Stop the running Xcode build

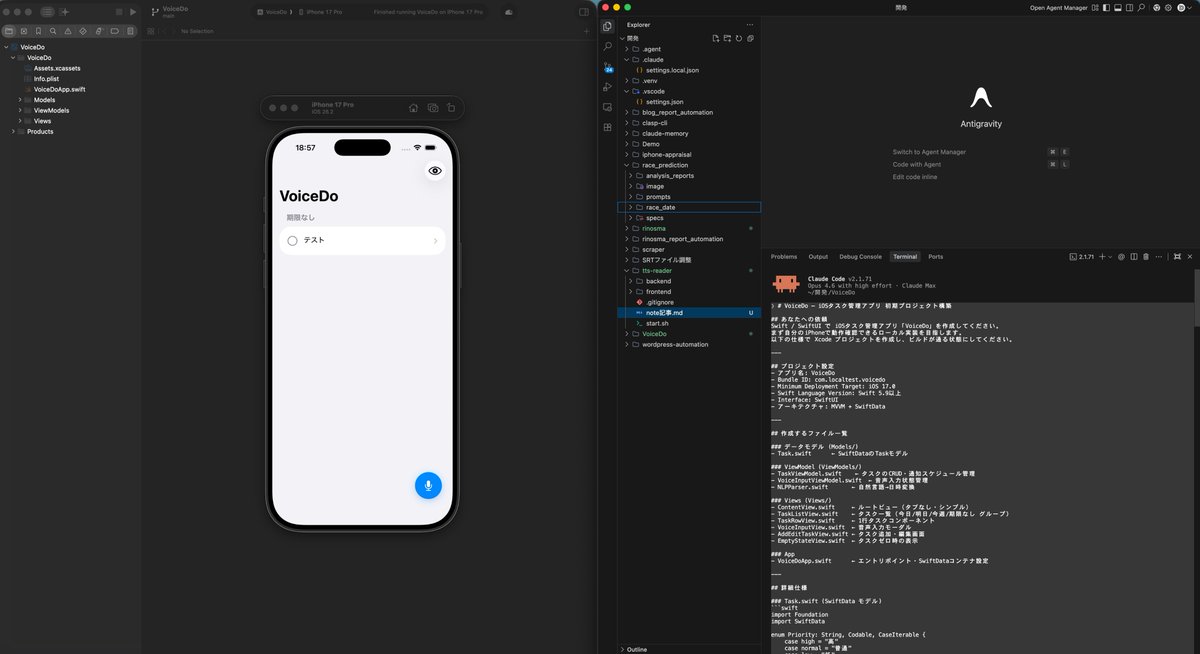(119, 12)
